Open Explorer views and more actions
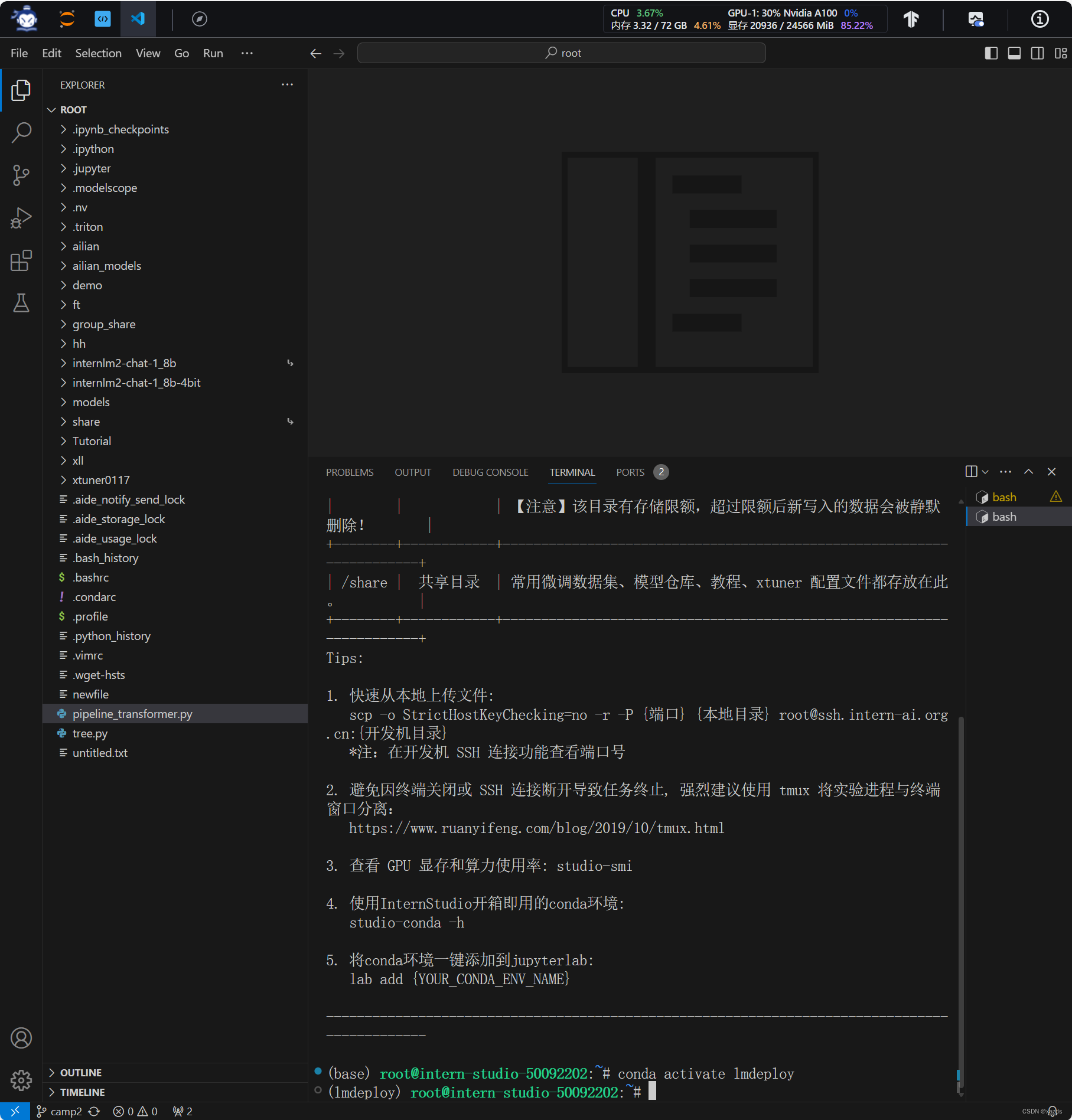 288,84
